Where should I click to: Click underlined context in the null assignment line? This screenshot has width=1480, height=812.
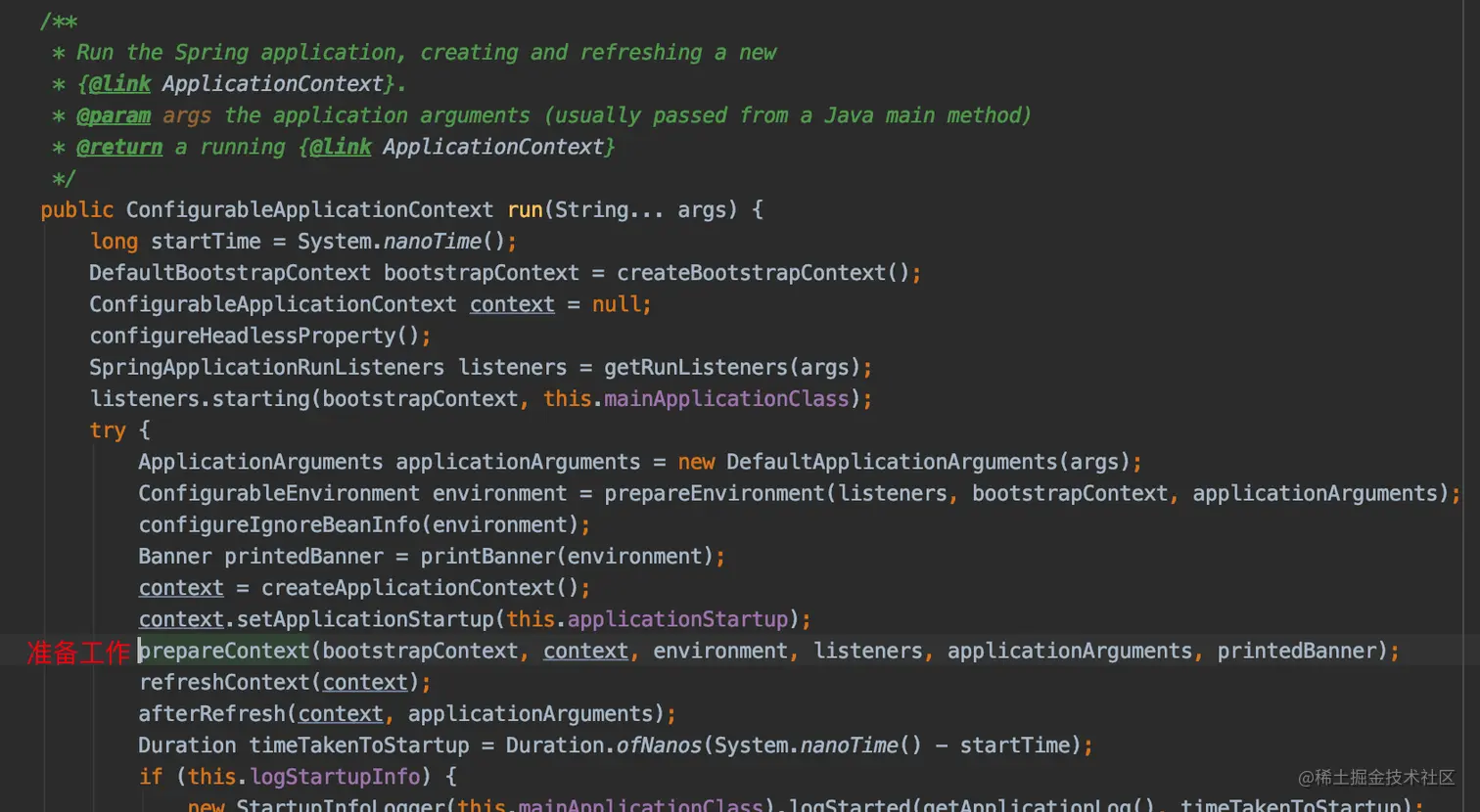tap(512, 304)
